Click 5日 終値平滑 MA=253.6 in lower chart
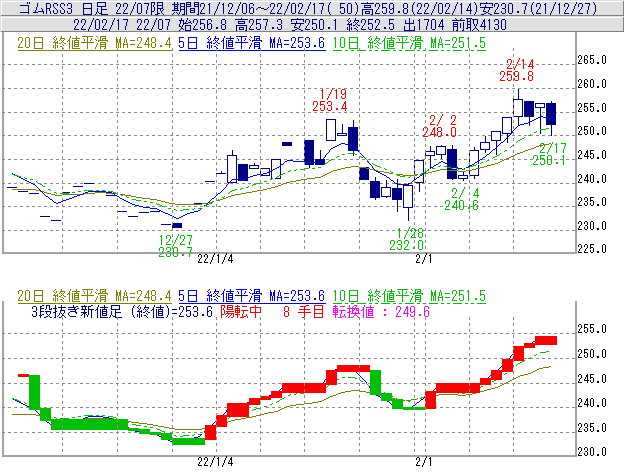 point(252,296)
